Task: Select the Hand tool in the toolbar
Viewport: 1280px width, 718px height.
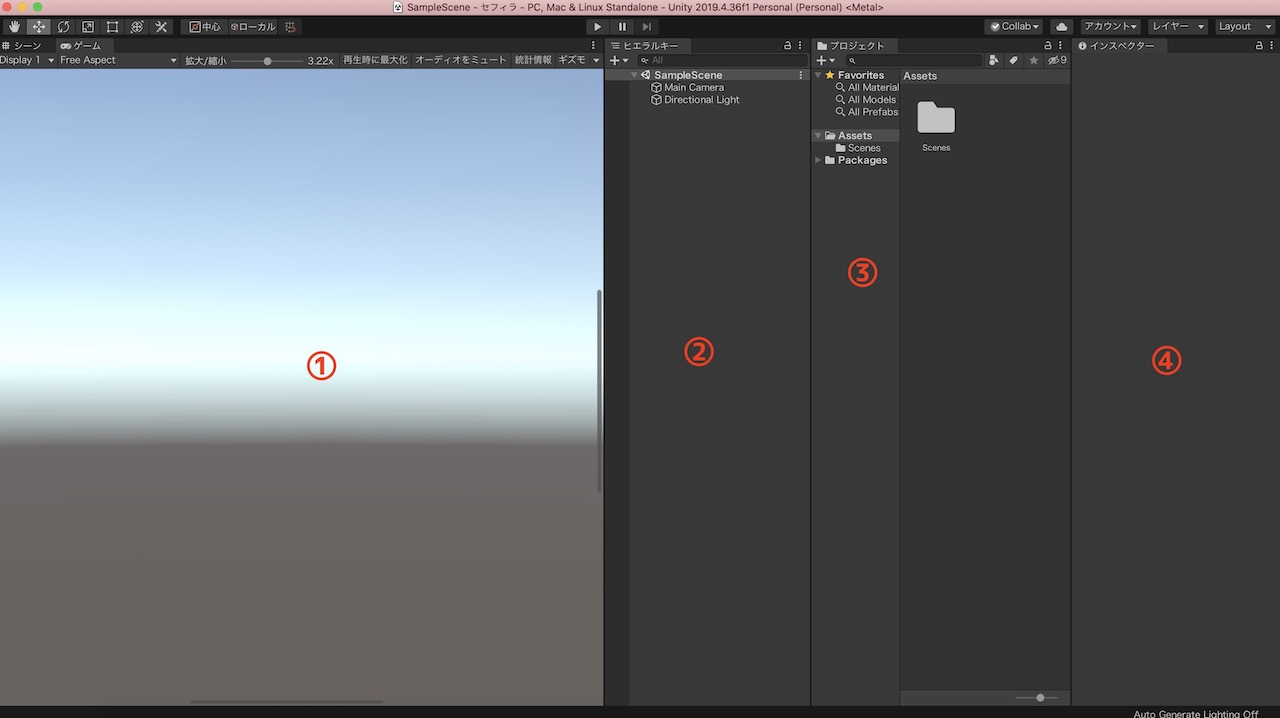Action: coord(13,26)
